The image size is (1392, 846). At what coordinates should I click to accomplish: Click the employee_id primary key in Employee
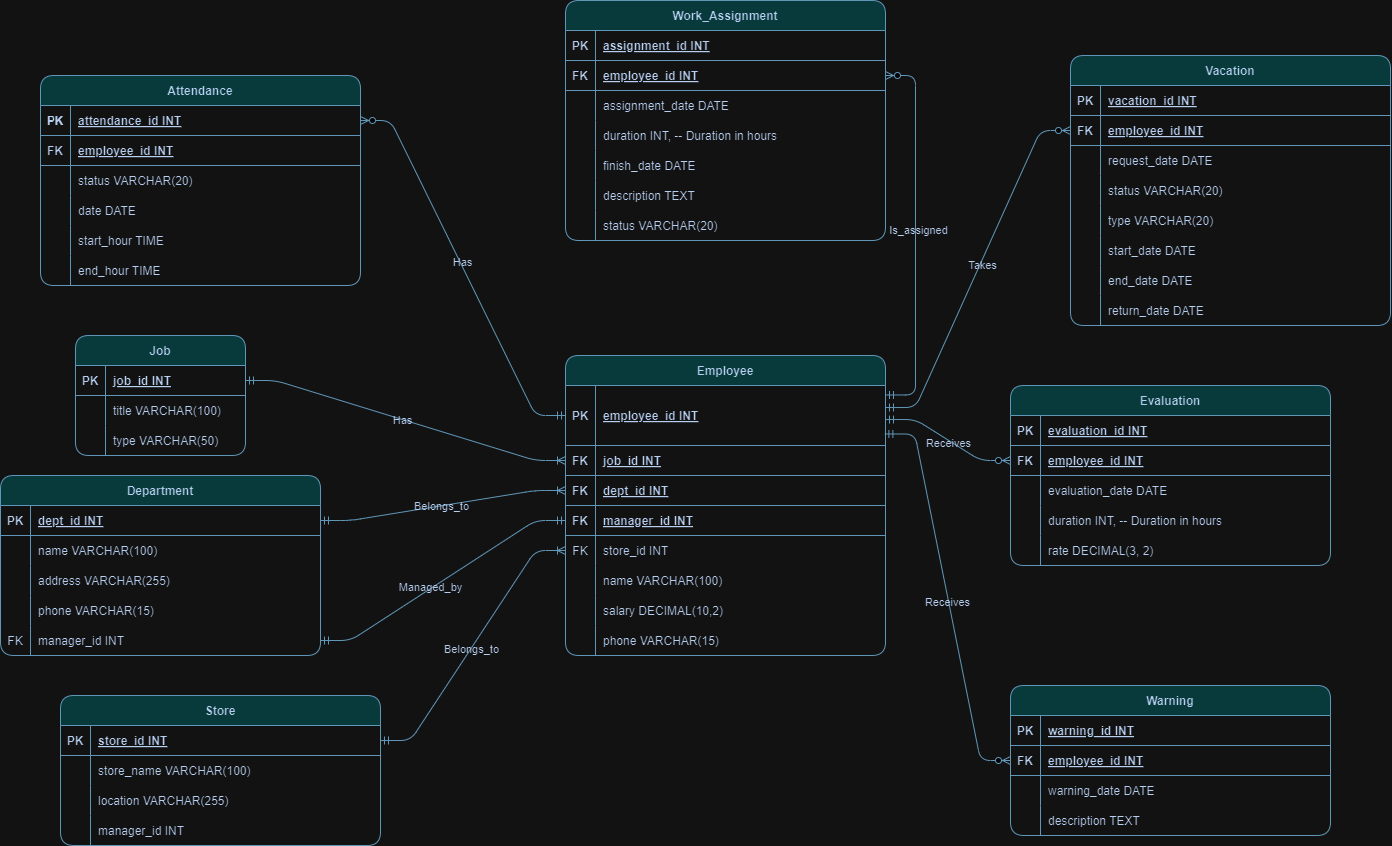(x=648, y=415)
